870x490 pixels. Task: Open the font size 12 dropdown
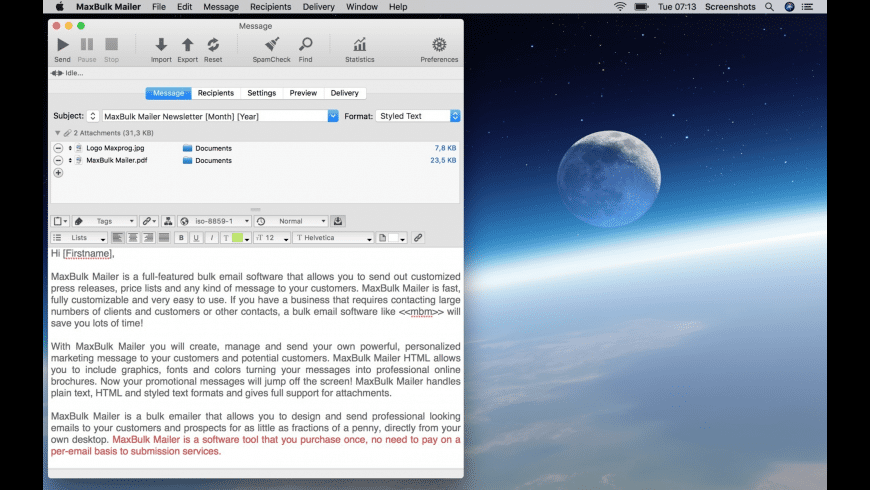(272, 238)
